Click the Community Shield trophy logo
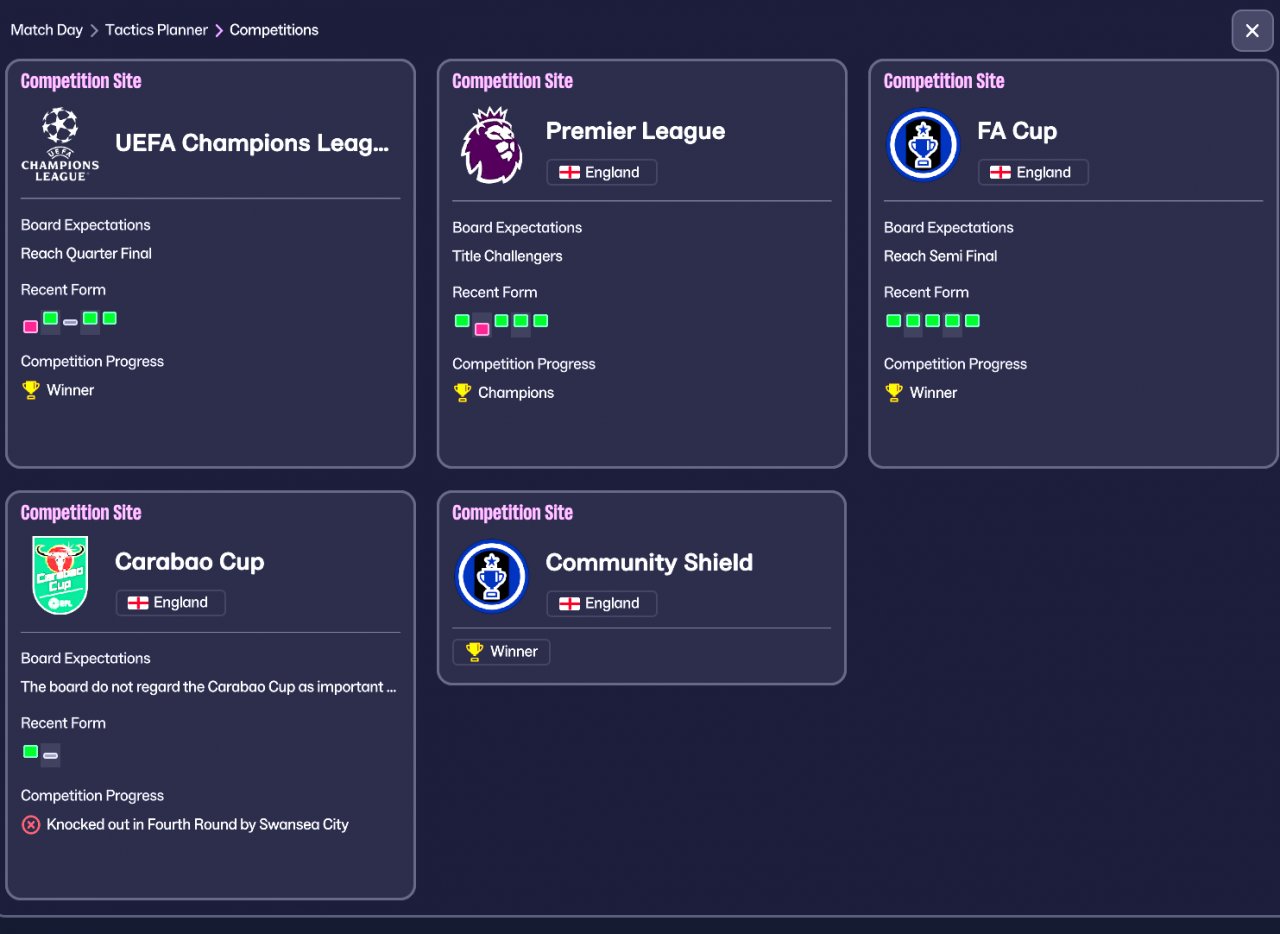The width and height of the screenshot is (1280, 934). [491, 576]
